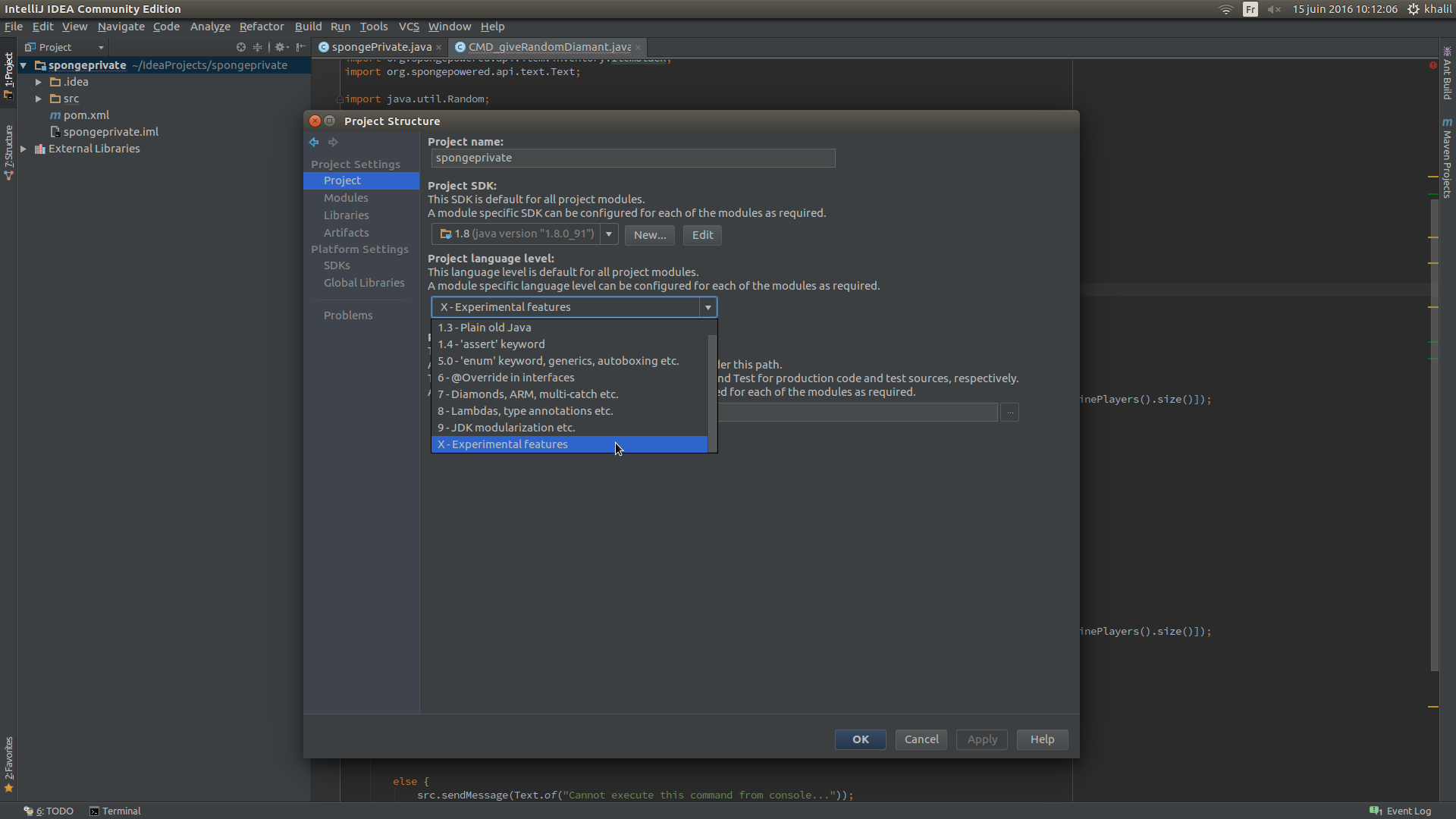
Task: Open the 1: Project tool window tab
Action: [x=8, y=74]
